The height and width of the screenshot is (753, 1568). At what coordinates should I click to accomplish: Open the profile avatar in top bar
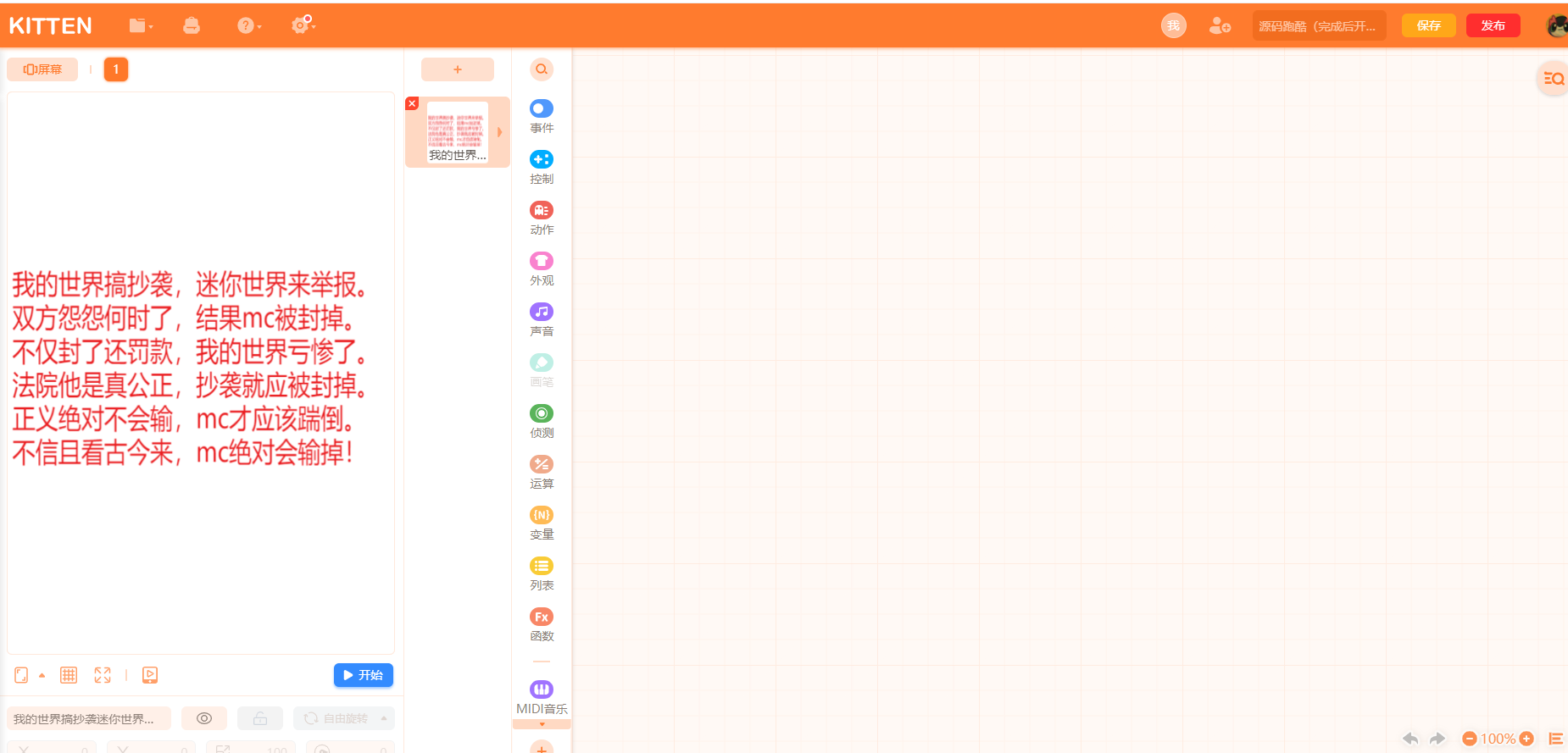(x=1557, y=25)
